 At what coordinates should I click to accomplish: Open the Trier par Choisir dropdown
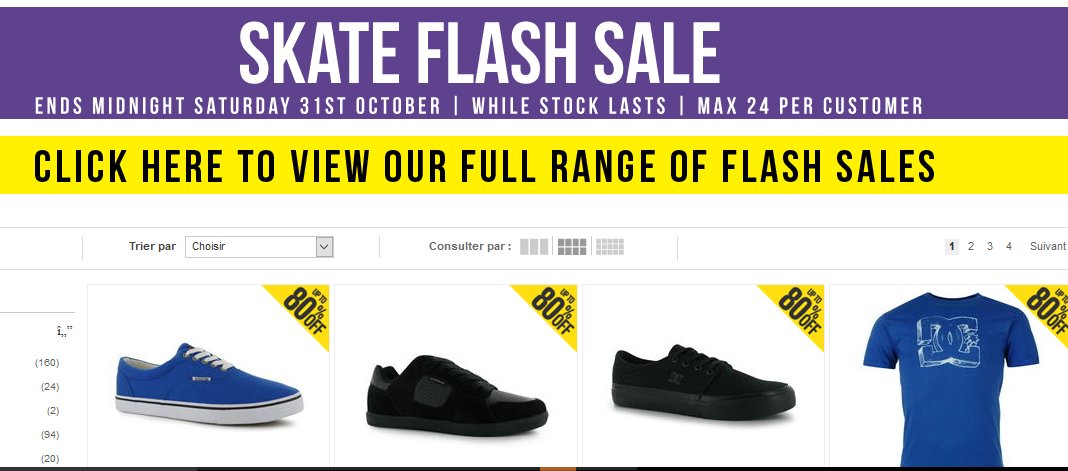250,247
